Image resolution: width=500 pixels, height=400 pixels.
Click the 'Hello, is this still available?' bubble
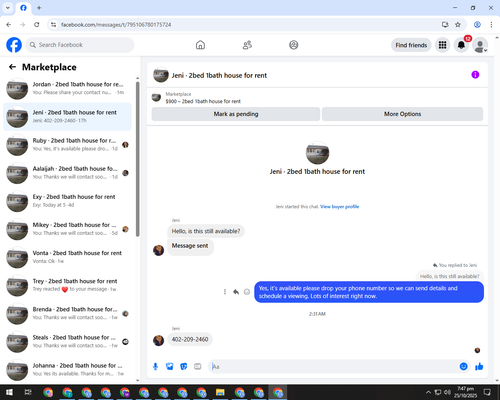click(x=206, y=231)
